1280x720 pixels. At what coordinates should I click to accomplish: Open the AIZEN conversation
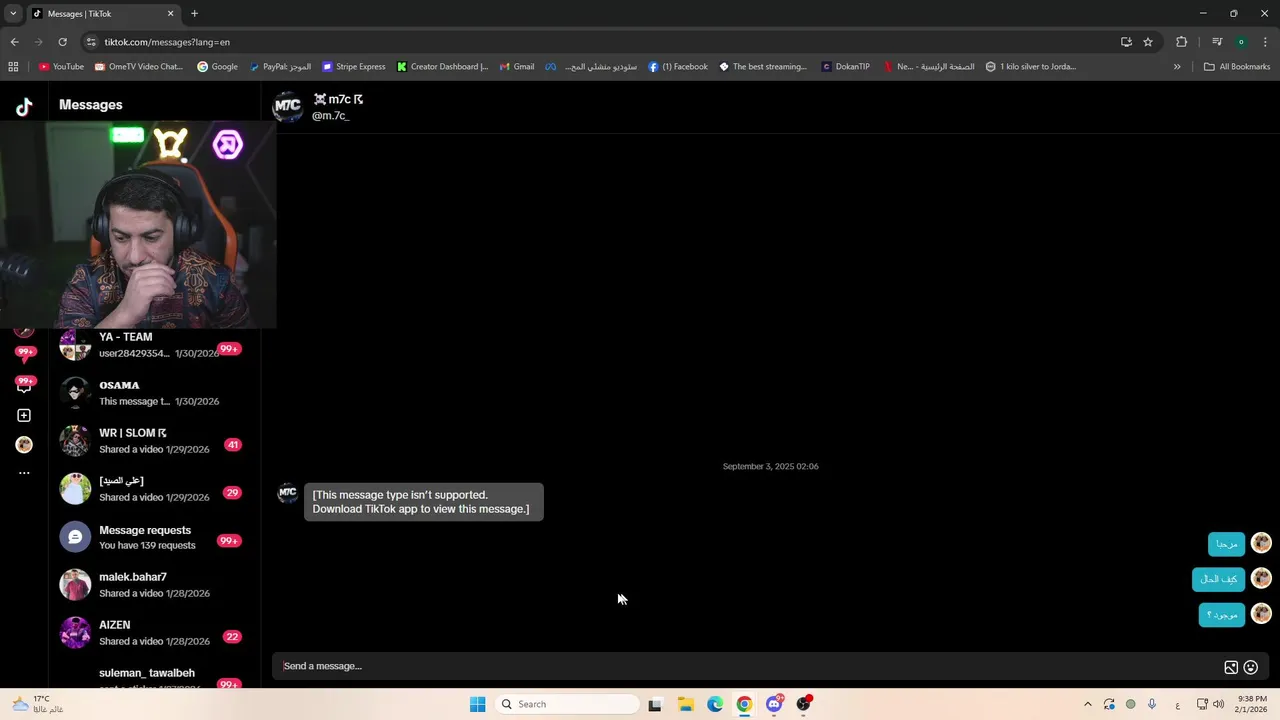[x=155, y=633]
